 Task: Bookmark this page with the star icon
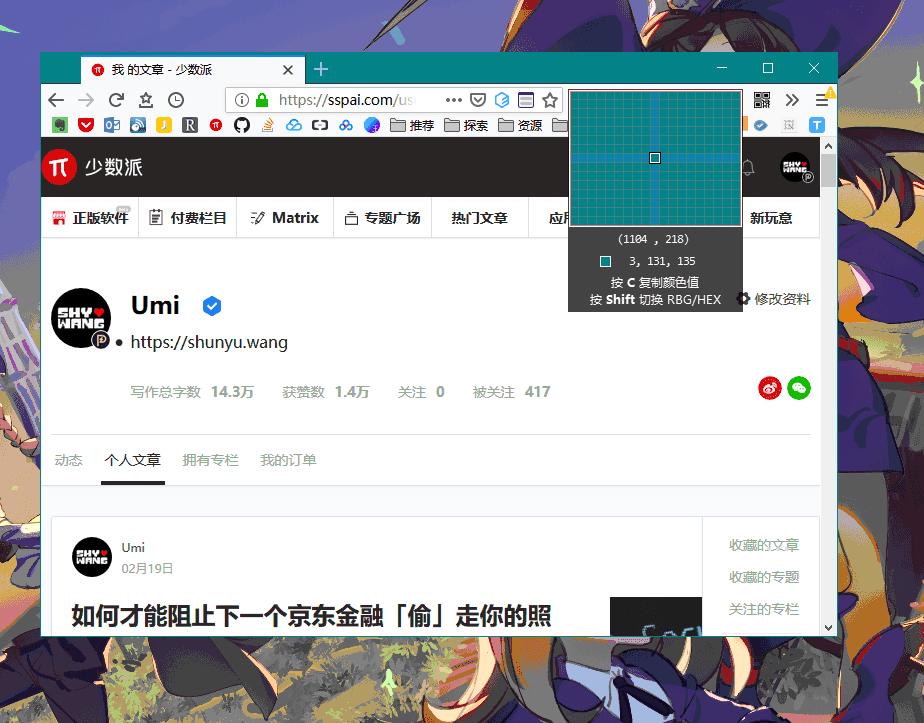pyautogui.click(x=549, y=100)
